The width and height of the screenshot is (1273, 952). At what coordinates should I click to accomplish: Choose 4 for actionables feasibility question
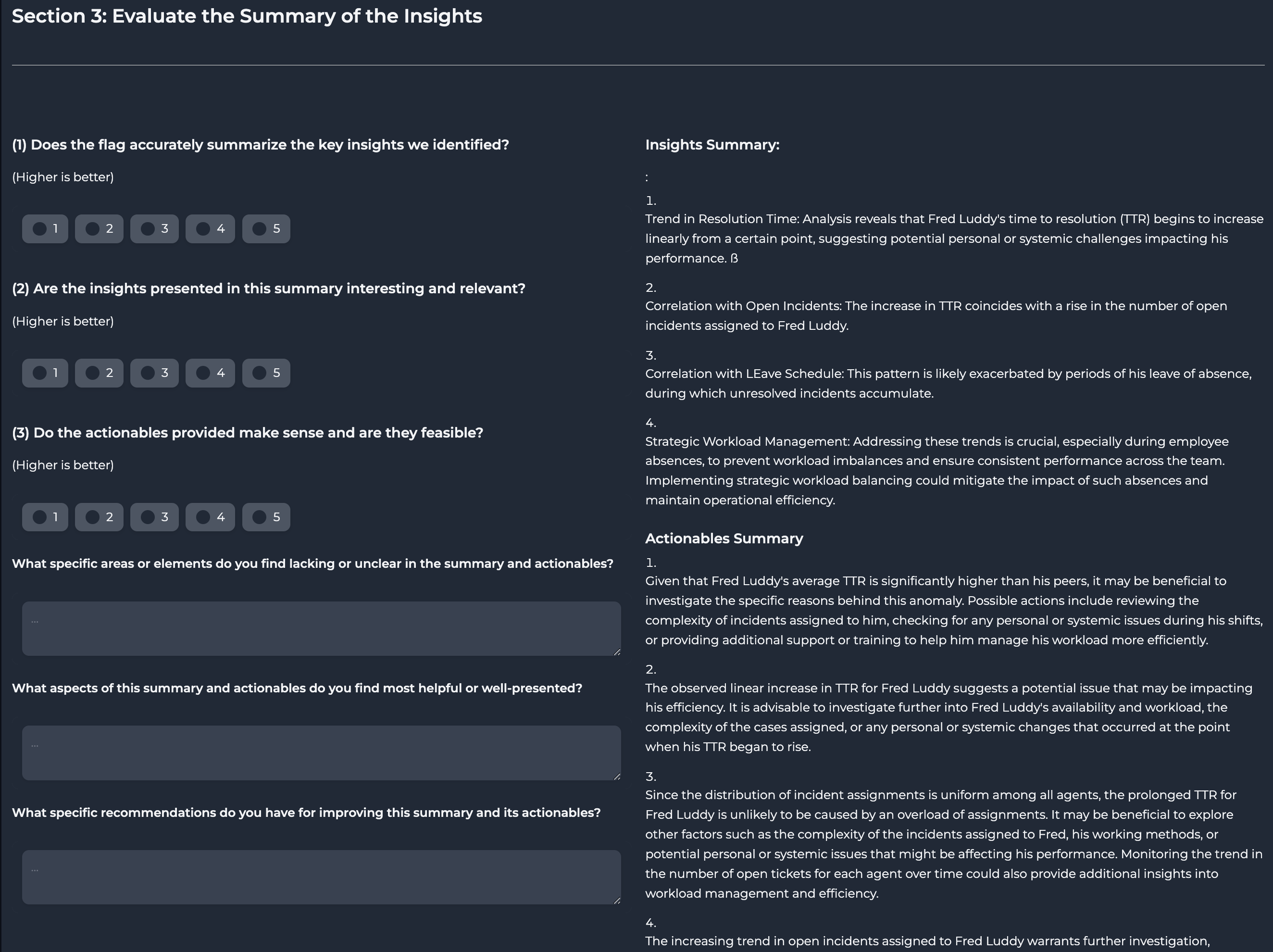coord(203,517)
